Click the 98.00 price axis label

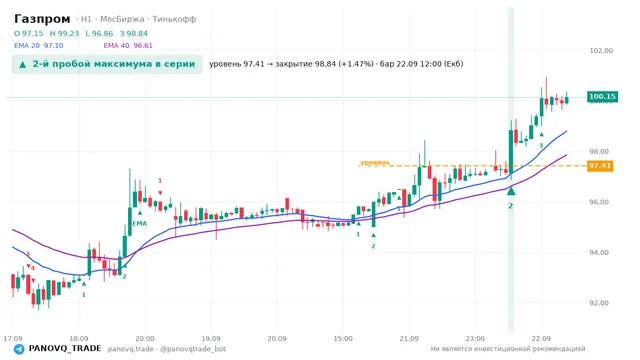(599, 151)
